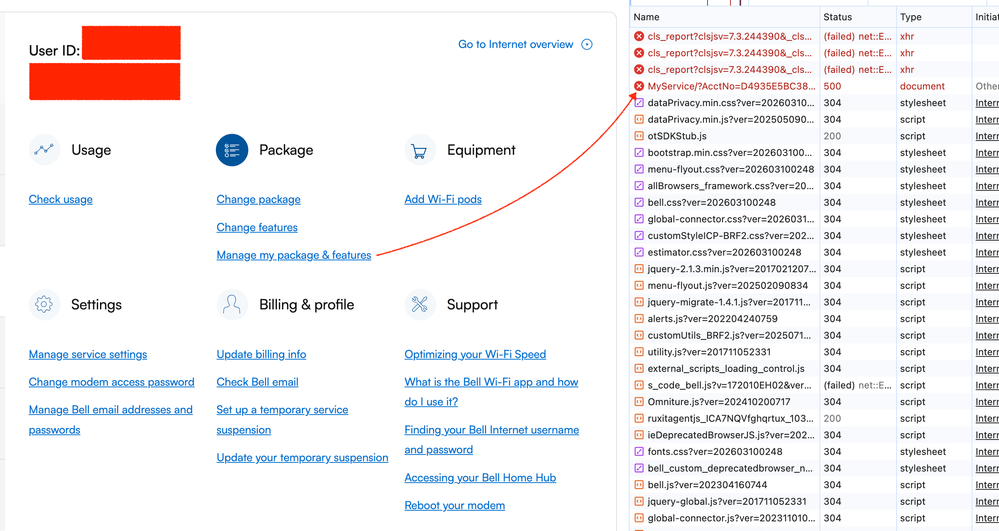
Task: Click the script icon beside alerts.js
Action: tap(638, 319)
